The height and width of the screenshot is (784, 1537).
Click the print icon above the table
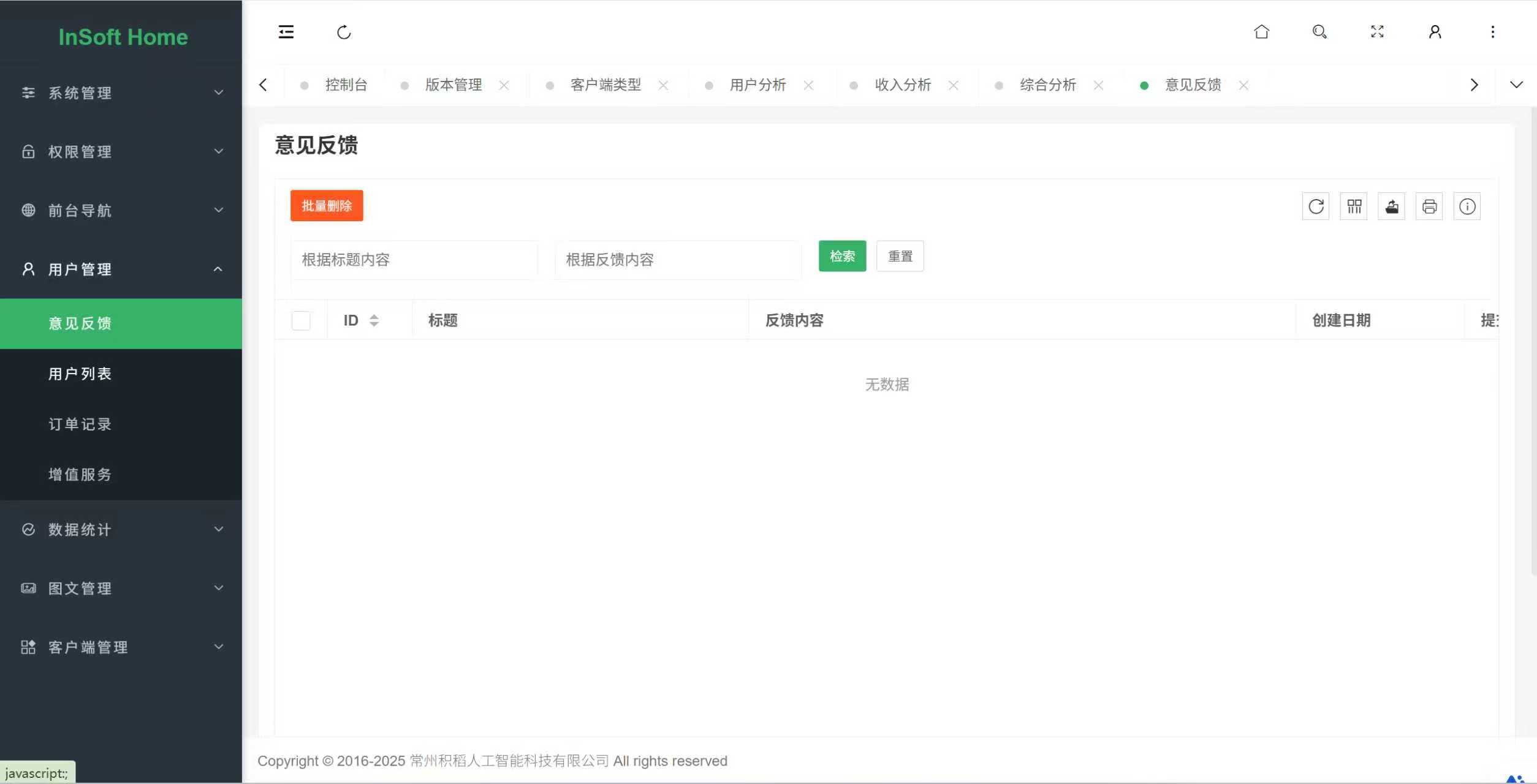(1429, 206)
